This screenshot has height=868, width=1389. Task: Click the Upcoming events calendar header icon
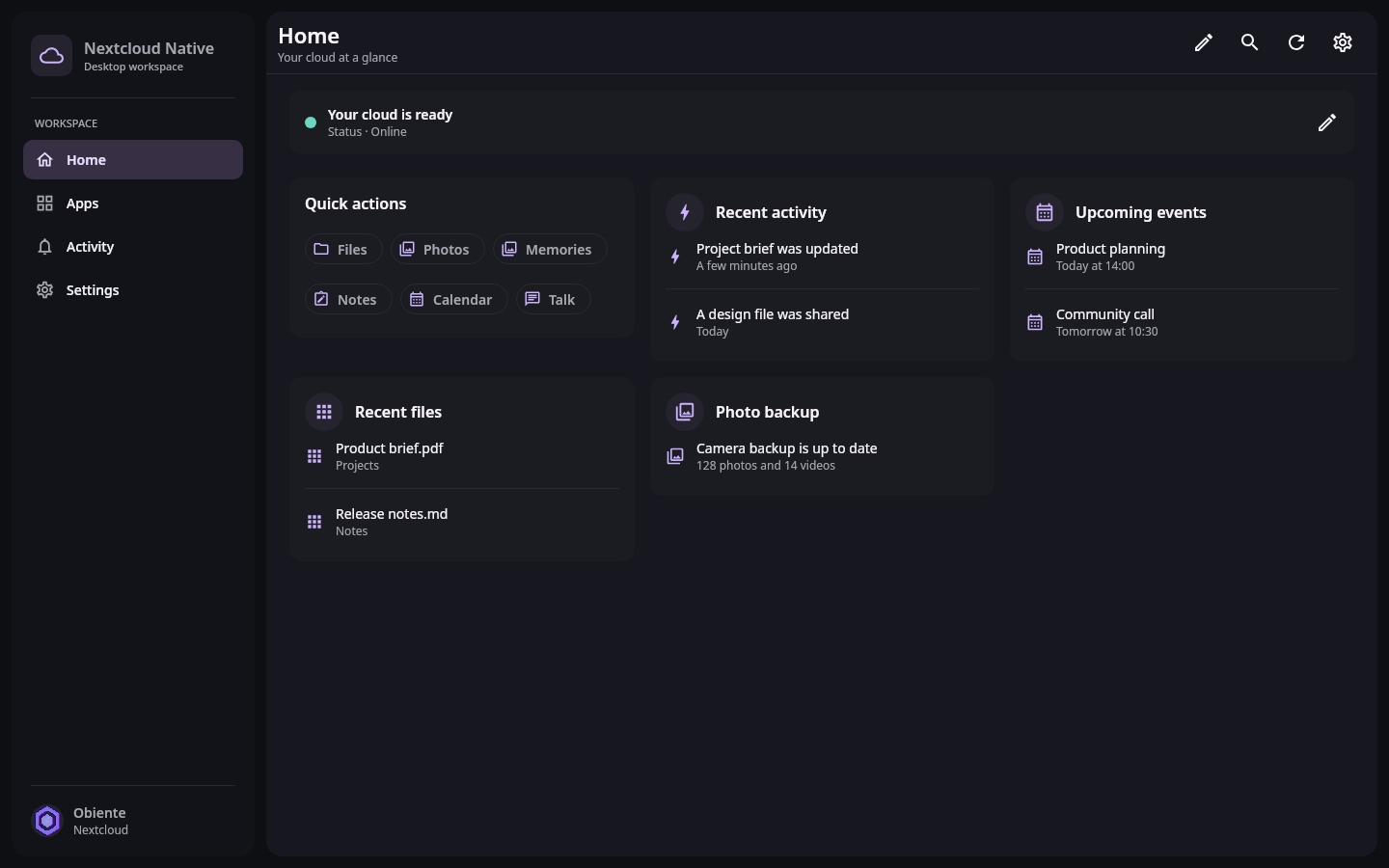(x=1045, y=212)
